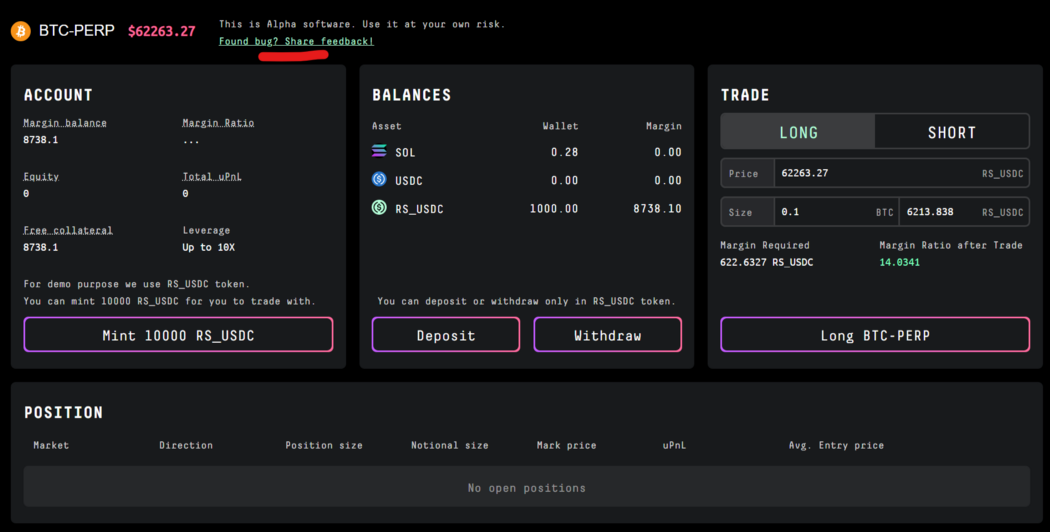1050x532 pixels.
Task: Click the Avg. Entry price column header
Action: 836,445
